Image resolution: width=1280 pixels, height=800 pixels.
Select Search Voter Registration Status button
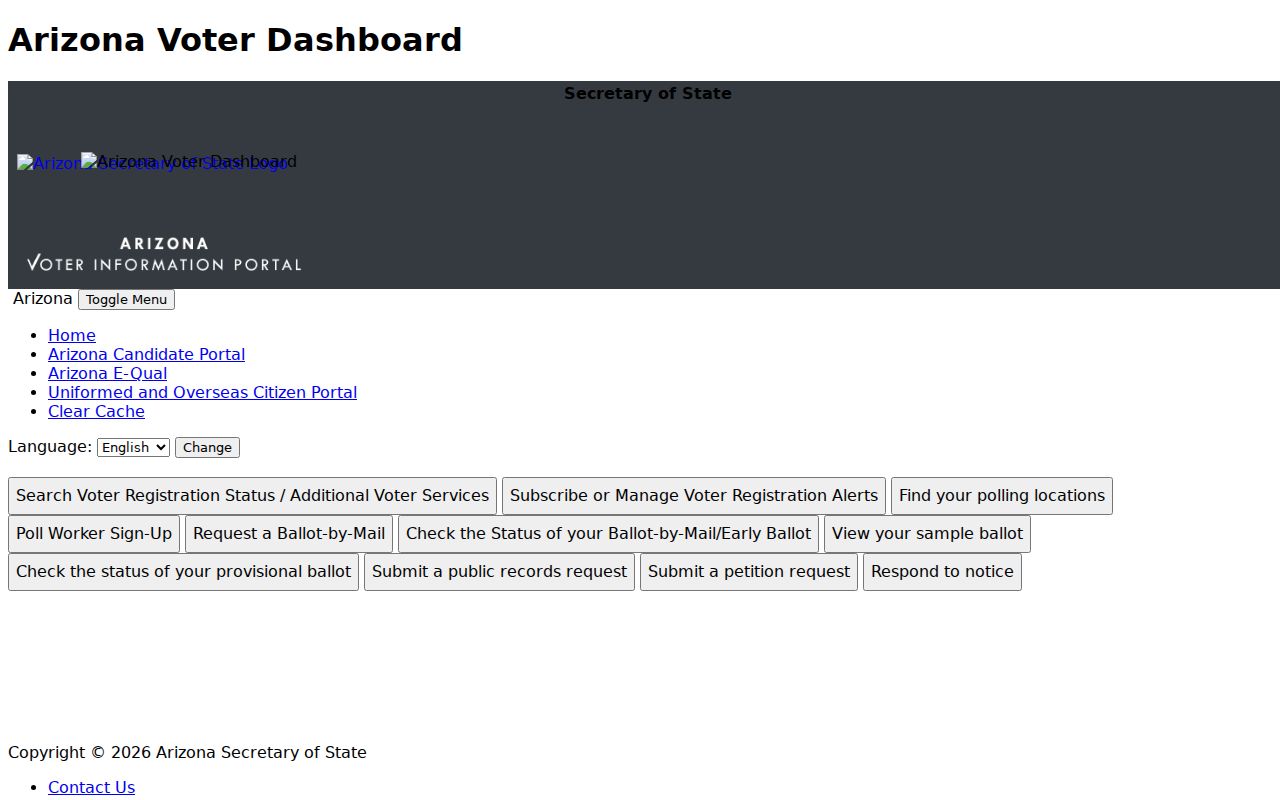point(252,496)
